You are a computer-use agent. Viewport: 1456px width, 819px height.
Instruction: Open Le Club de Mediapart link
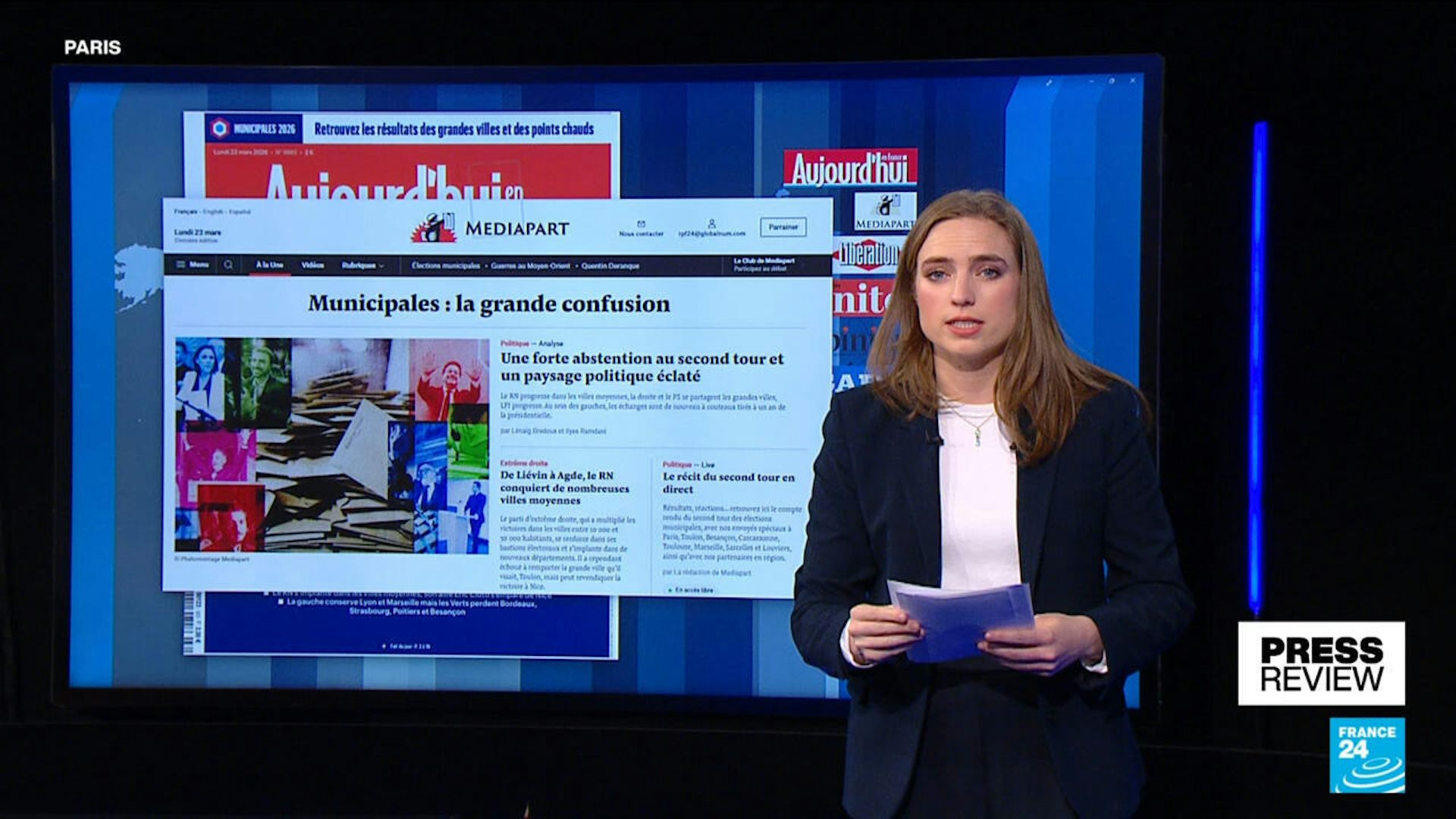(764, 261)
